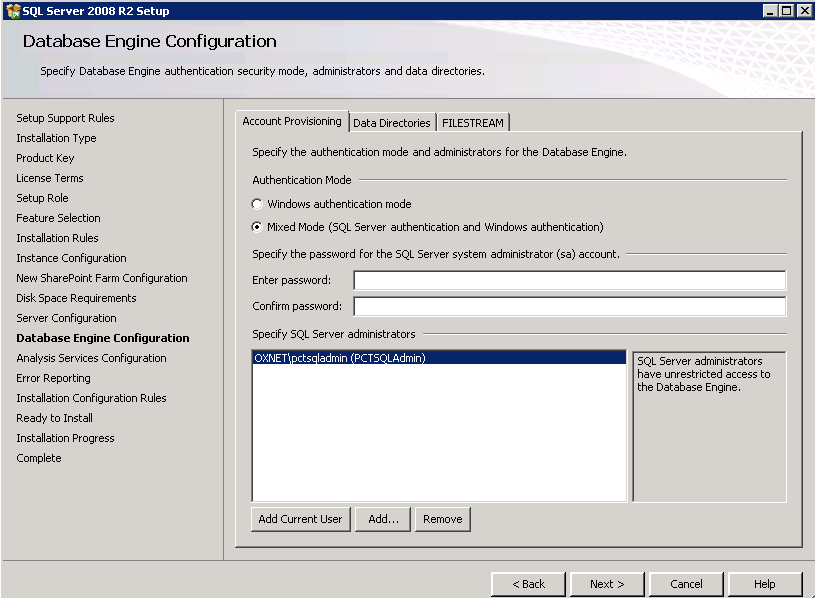
Task: Proceed with the Next button
Action: 607,584
